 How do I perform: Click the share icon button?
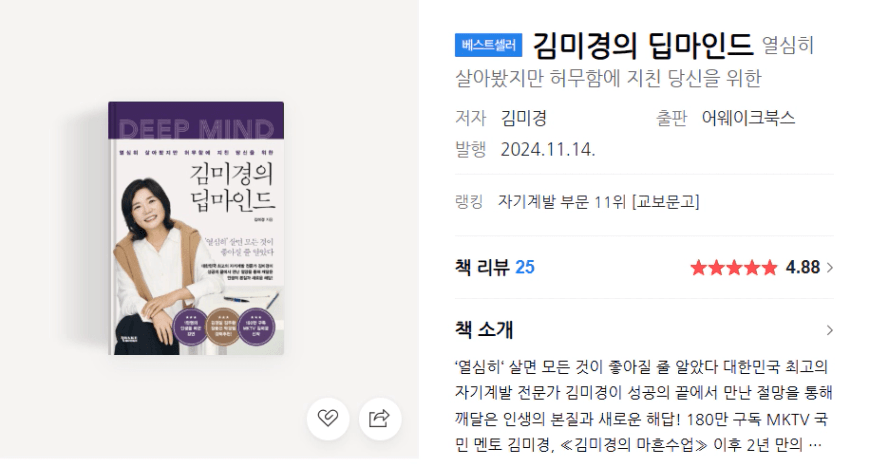coord(380,419)
